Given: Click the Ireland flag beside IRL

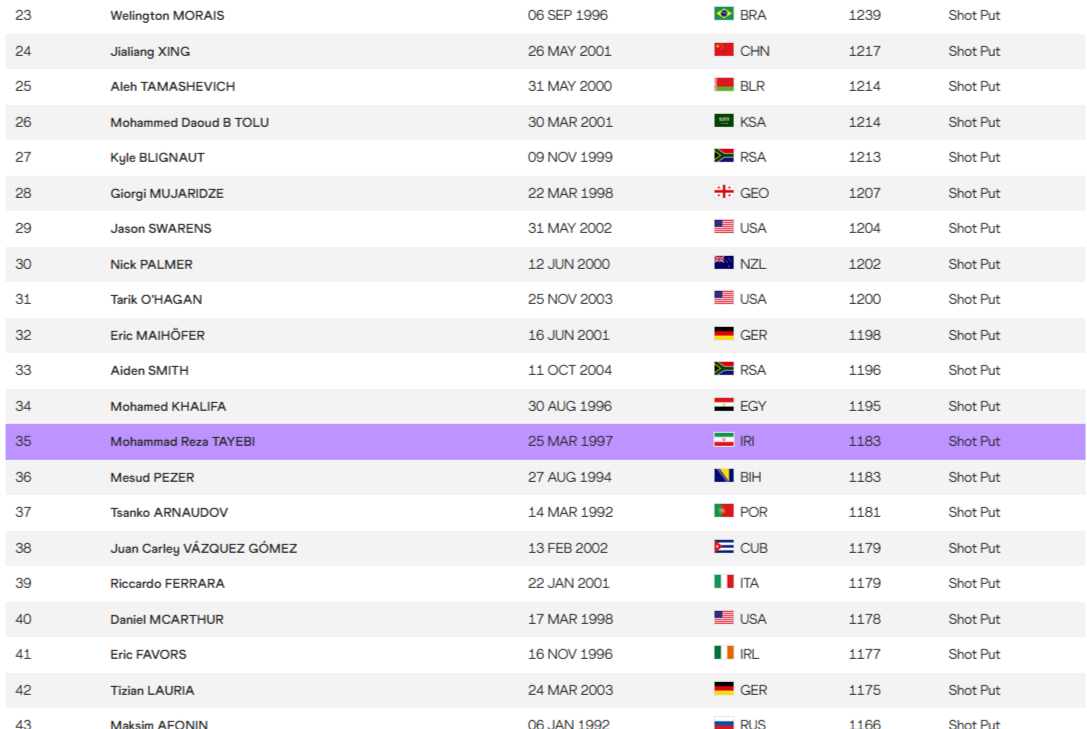Looking at the screenshot, I should [x=723, y=654].
